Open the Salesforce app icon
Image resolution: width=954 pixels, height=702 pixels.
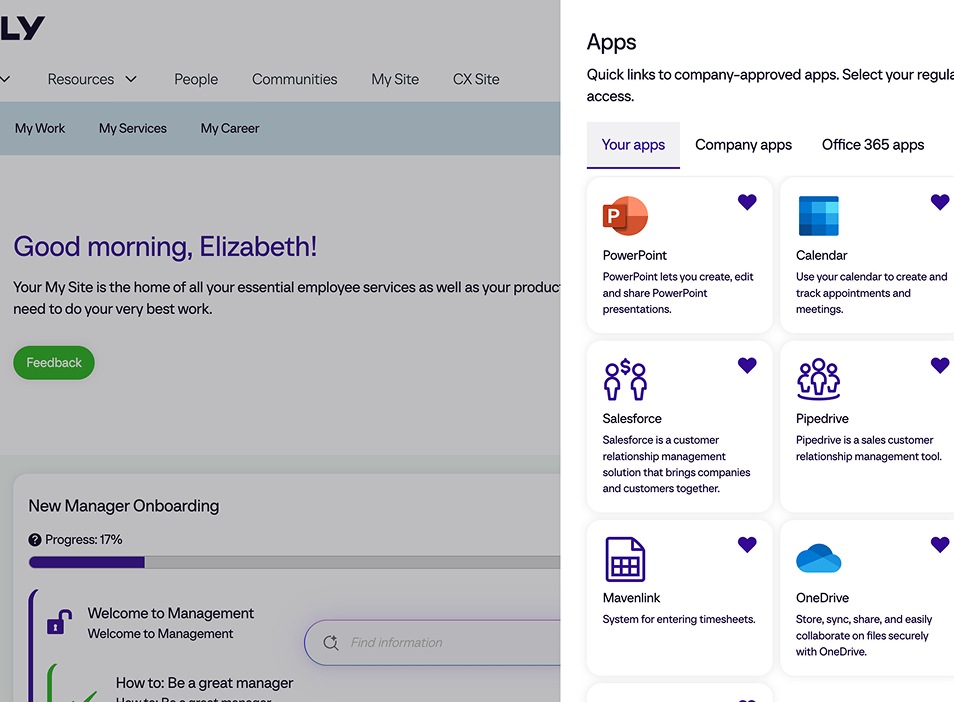tap(625, 380)
